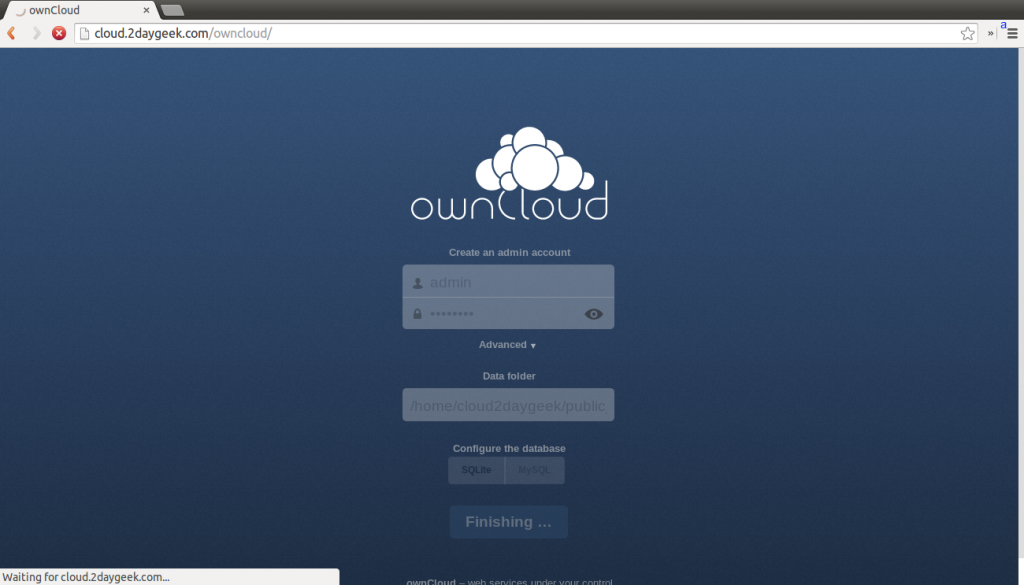
Task: Click the bookmark star icon
Action: [x=967, y=33]
